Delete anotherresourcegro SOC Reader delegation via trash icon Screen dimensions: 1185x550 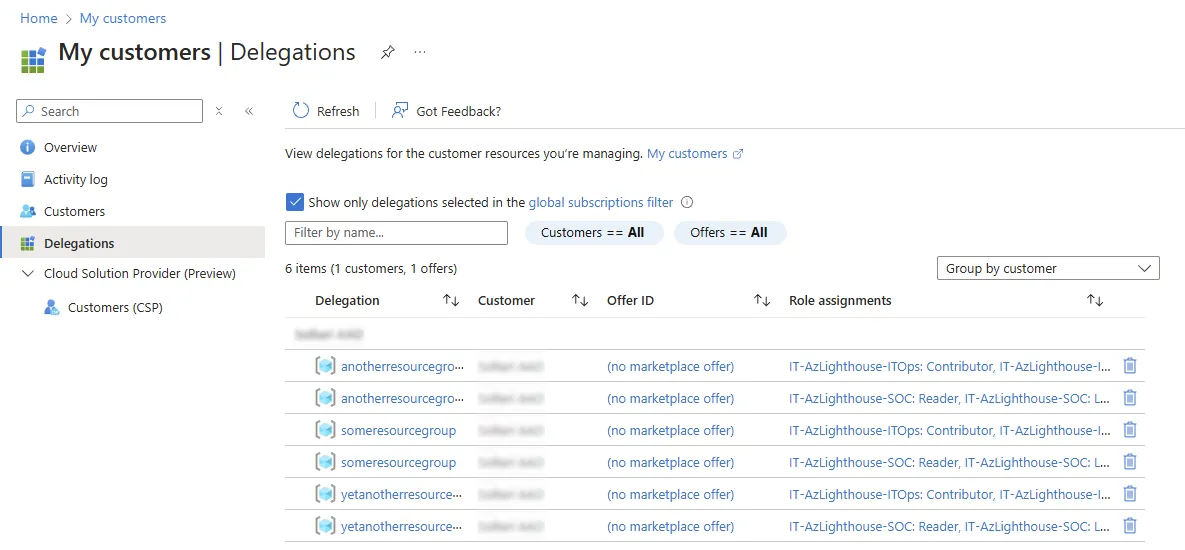point(1130,398)
